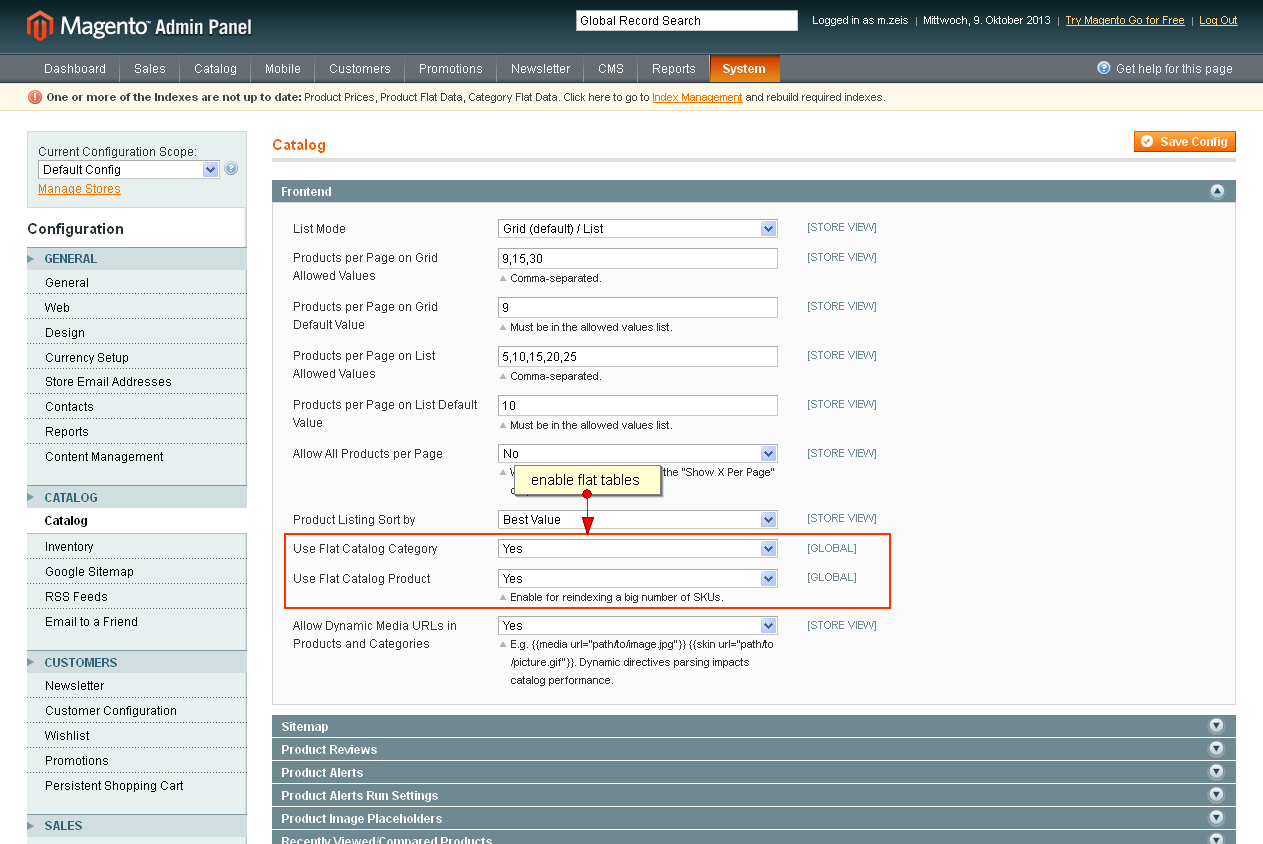Viewport: 1263px width, 844px height.
Task: Follow the Index Management link
Action: (697, 97)
